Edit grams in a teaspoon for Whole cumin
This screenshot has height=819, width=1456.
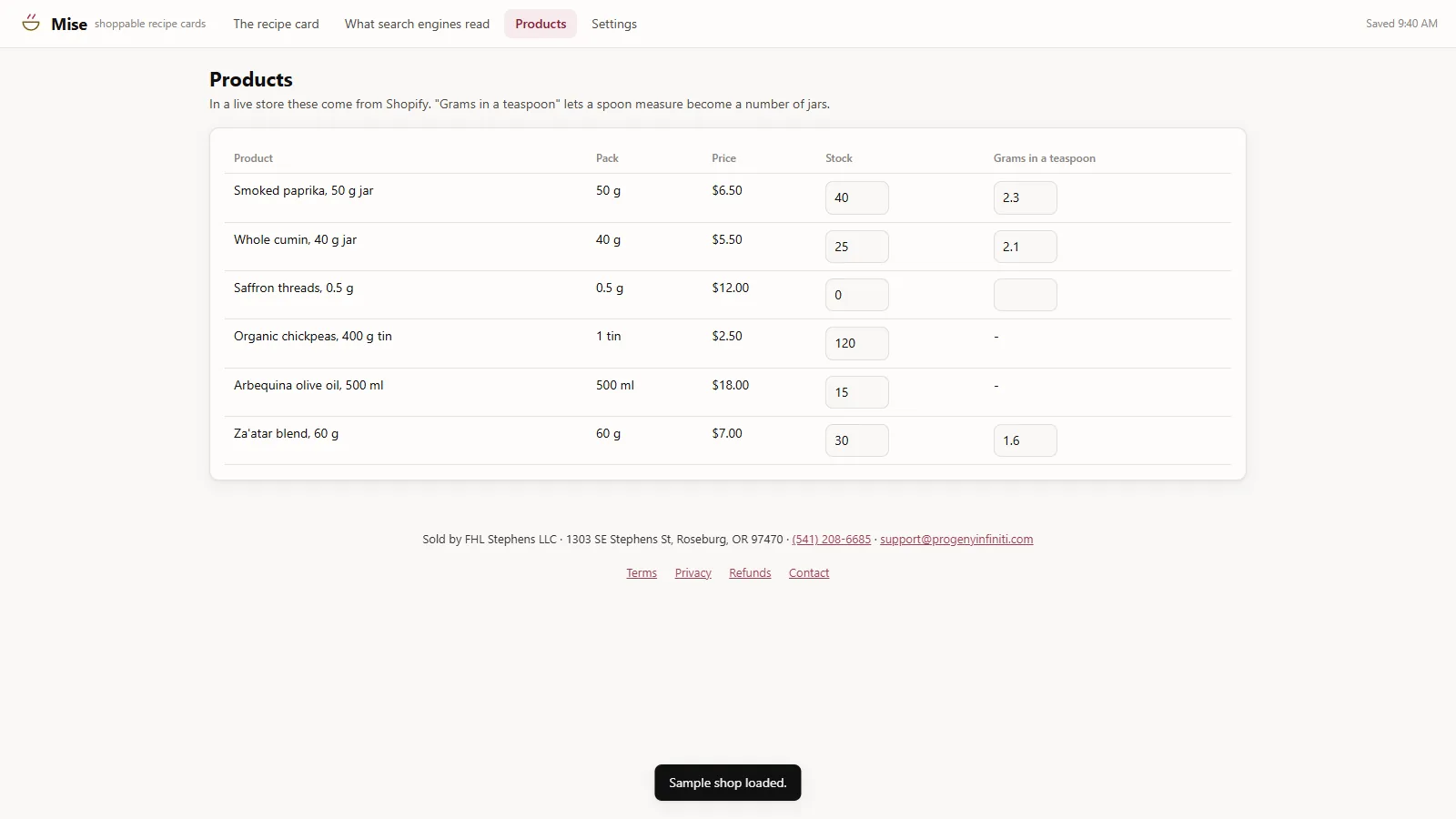coord(1026,247)
